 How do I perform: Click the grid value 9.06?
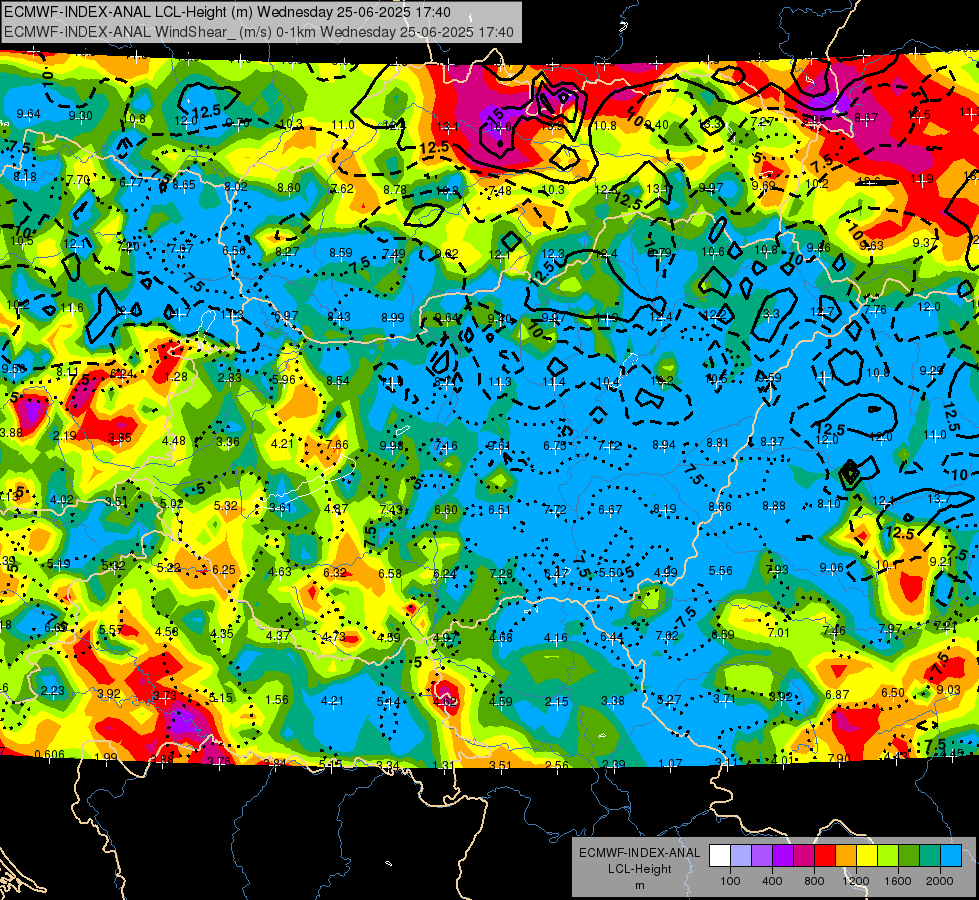(x=831, y=567)
